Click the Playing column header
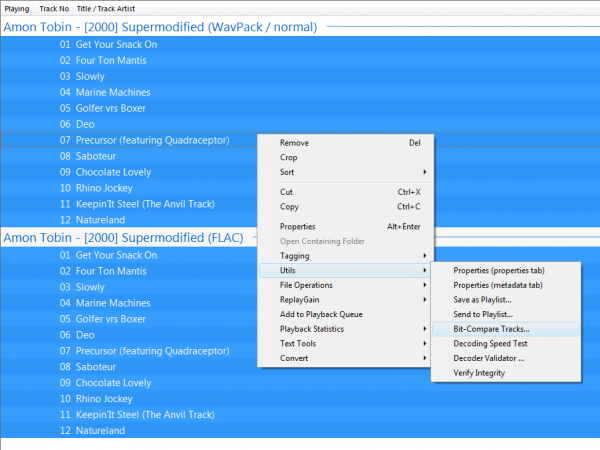 click(x=17, y=8)
